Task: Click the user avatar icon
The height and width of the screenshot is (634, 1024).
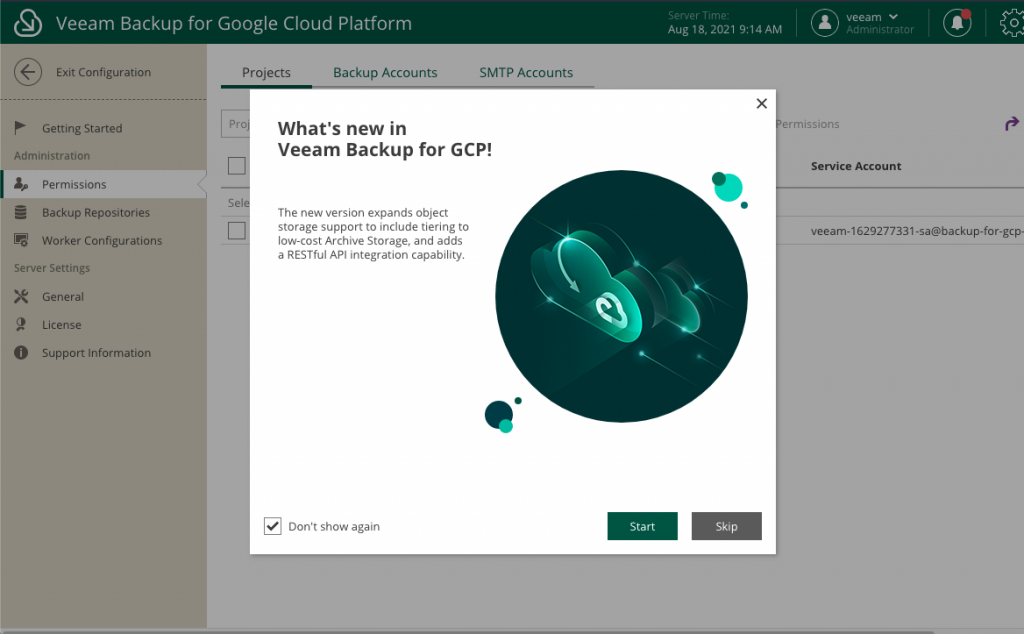Action: (825, 23)
